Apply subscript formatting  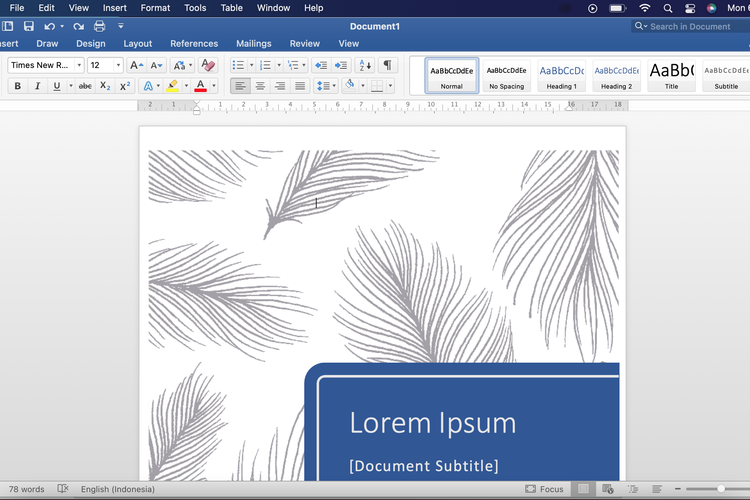[105, 87]
